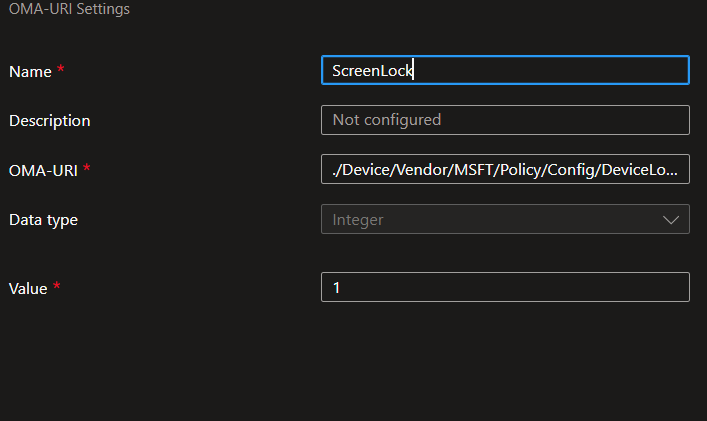Screen dimensions: 707x421
Task: Click the OMA-URI label text
Action: tap(43, 171)
